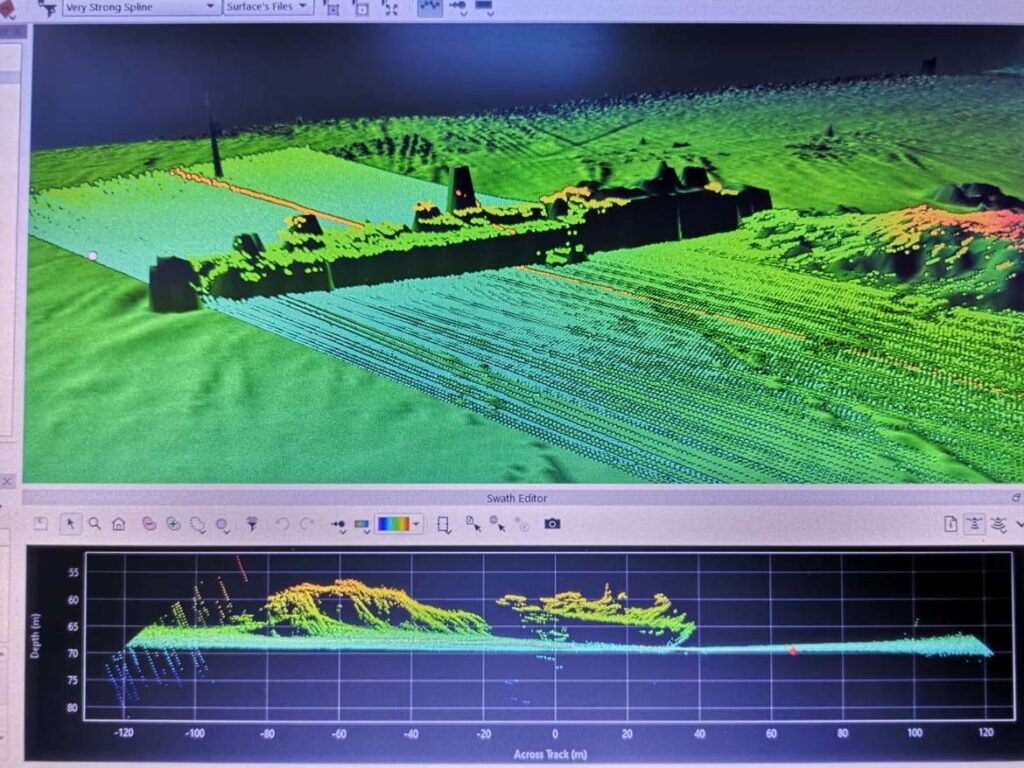
Task: Click the document-with-cursor query icon
Action: [473, 524]
